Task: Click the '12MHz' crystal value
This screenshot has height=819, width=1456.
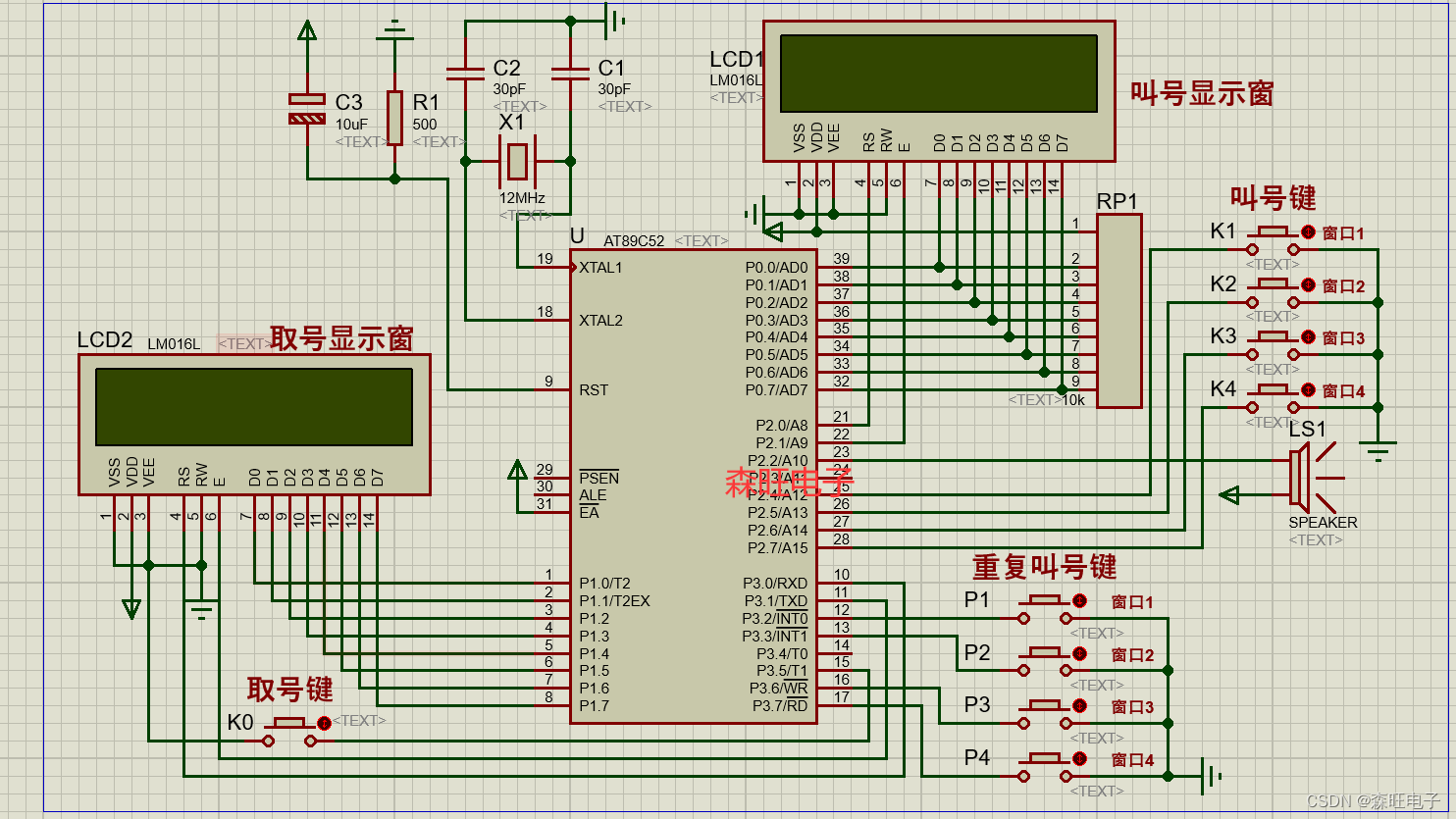Action: [x=522, y=198]
